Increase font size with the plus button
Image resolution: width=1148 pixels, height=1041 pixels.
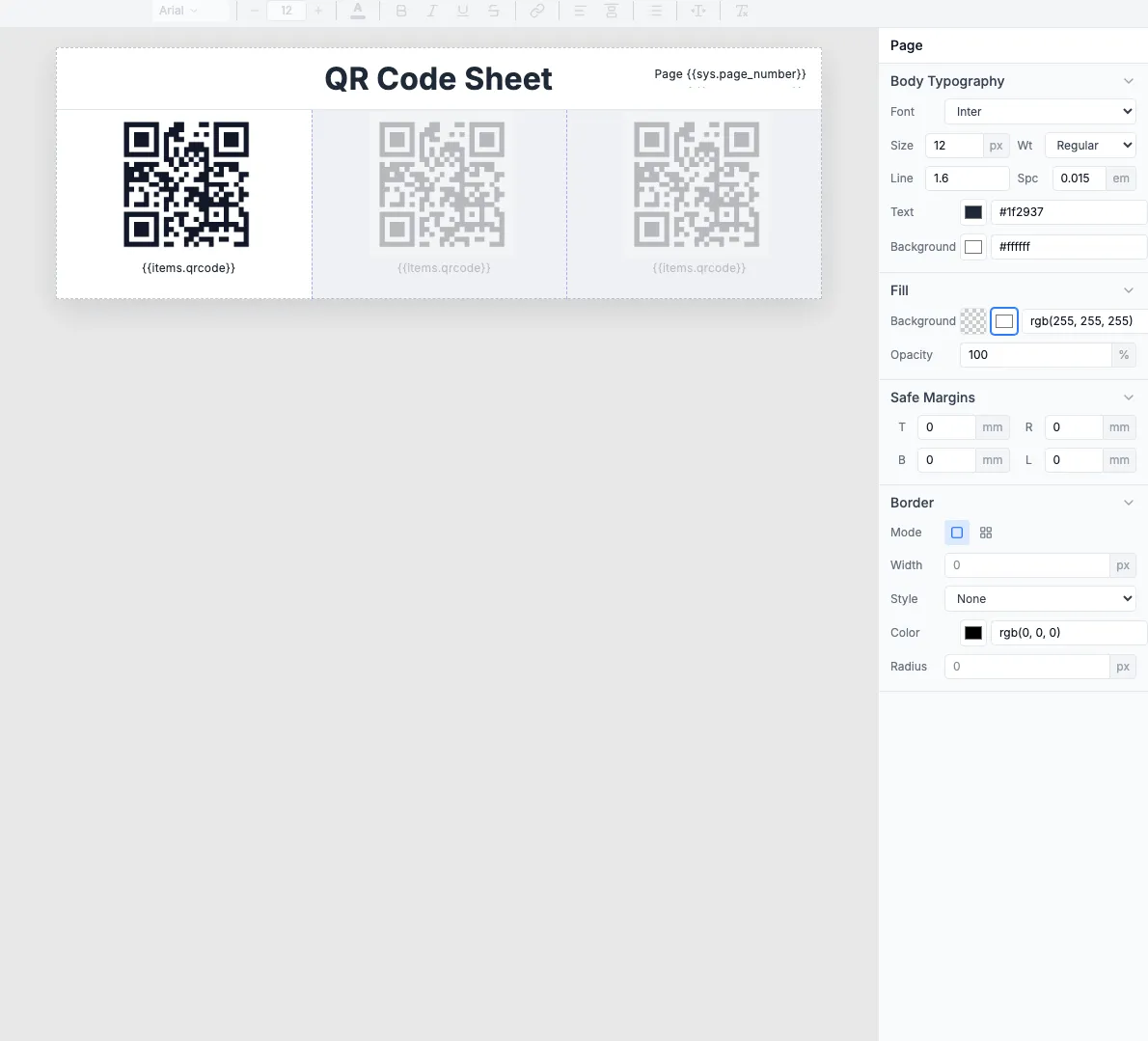[x=318, y=11]
